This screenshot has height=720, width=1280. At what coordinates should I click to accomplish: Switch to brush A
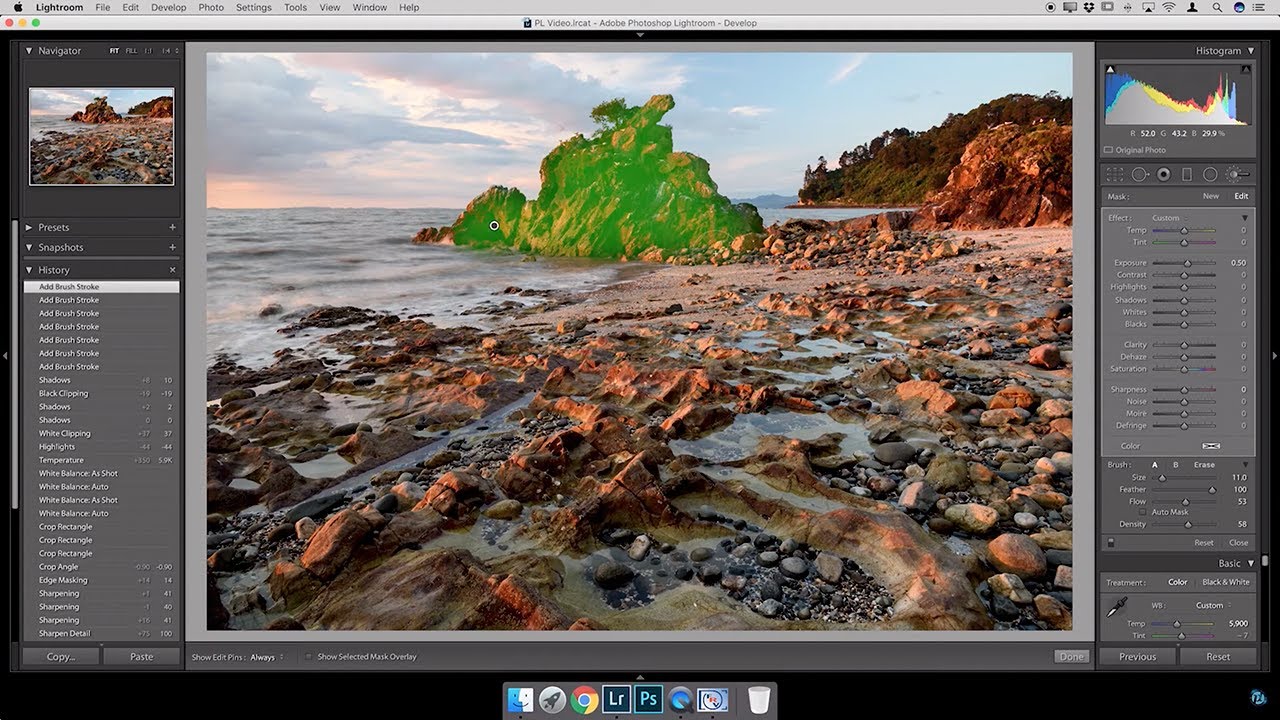coord(1155,465)
